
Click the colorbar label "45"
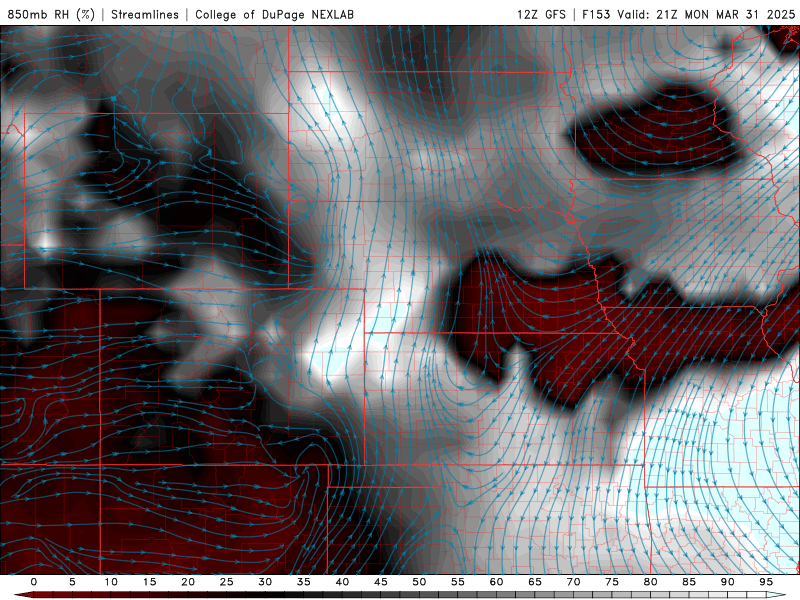point(381,582)
